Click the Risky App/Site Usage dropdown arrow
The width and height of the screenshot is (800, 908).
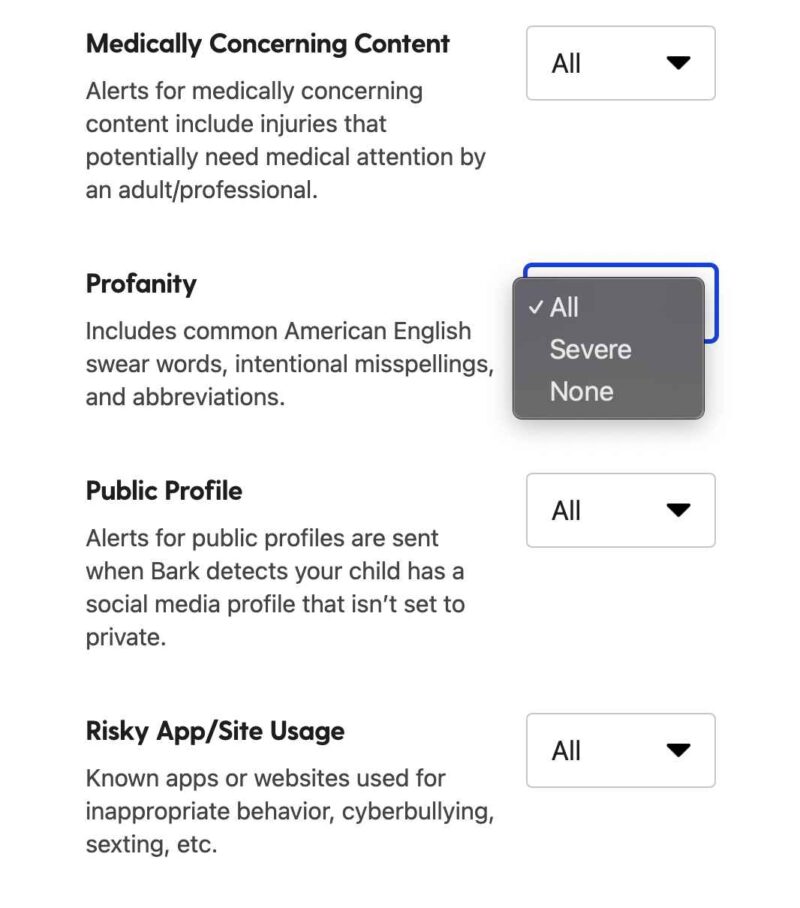pyautogui.click(x=678, y=750)
